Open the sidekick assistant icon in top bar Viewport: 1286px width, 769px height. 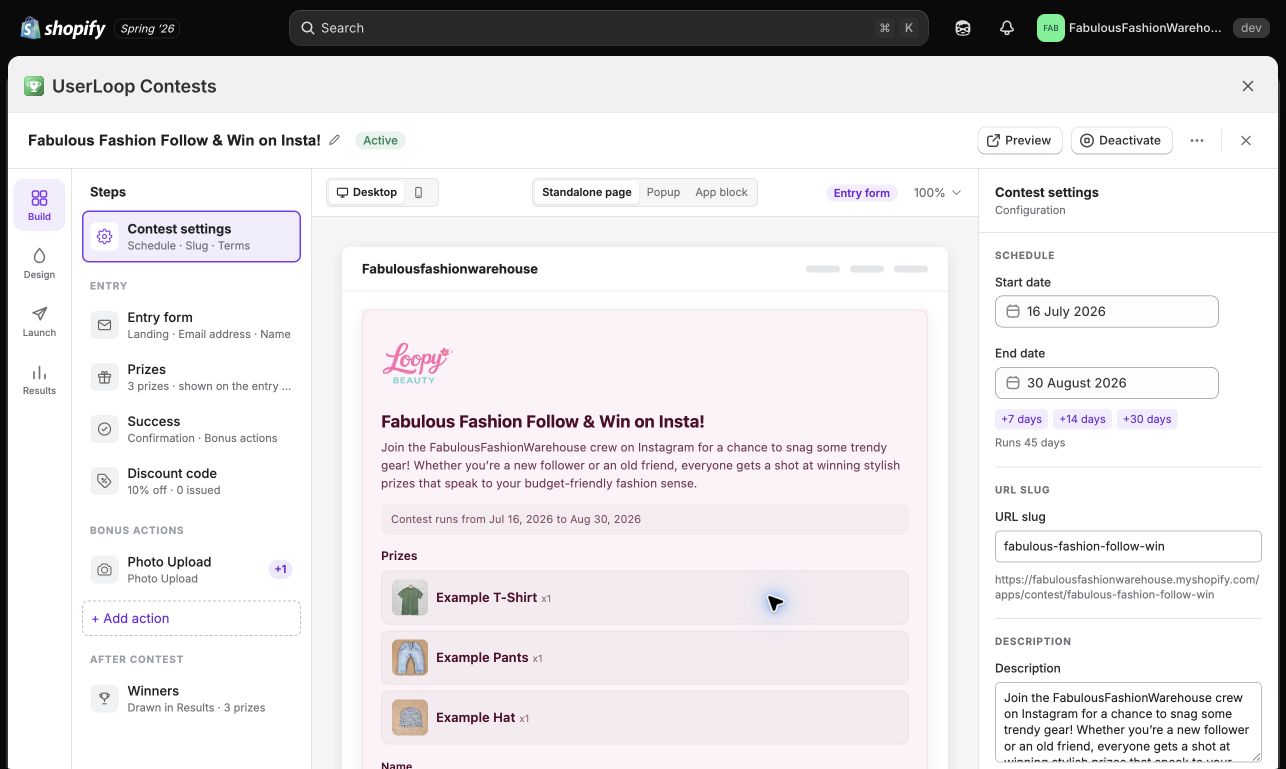tap(963, 28)
